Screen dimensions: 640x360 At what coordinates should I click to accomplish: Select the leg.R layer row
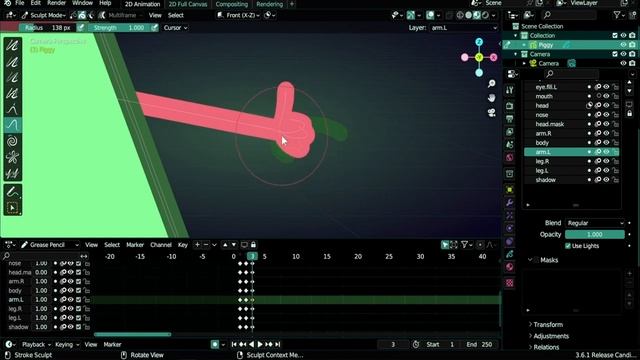tap(571, 161)
